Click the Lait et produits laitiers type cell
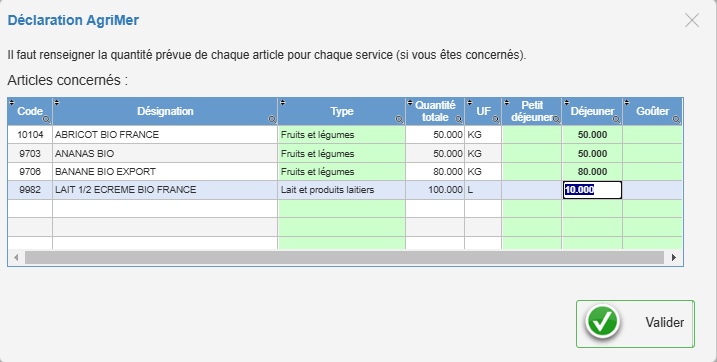This screenshot has height=362, width=717. coord(342,190)
